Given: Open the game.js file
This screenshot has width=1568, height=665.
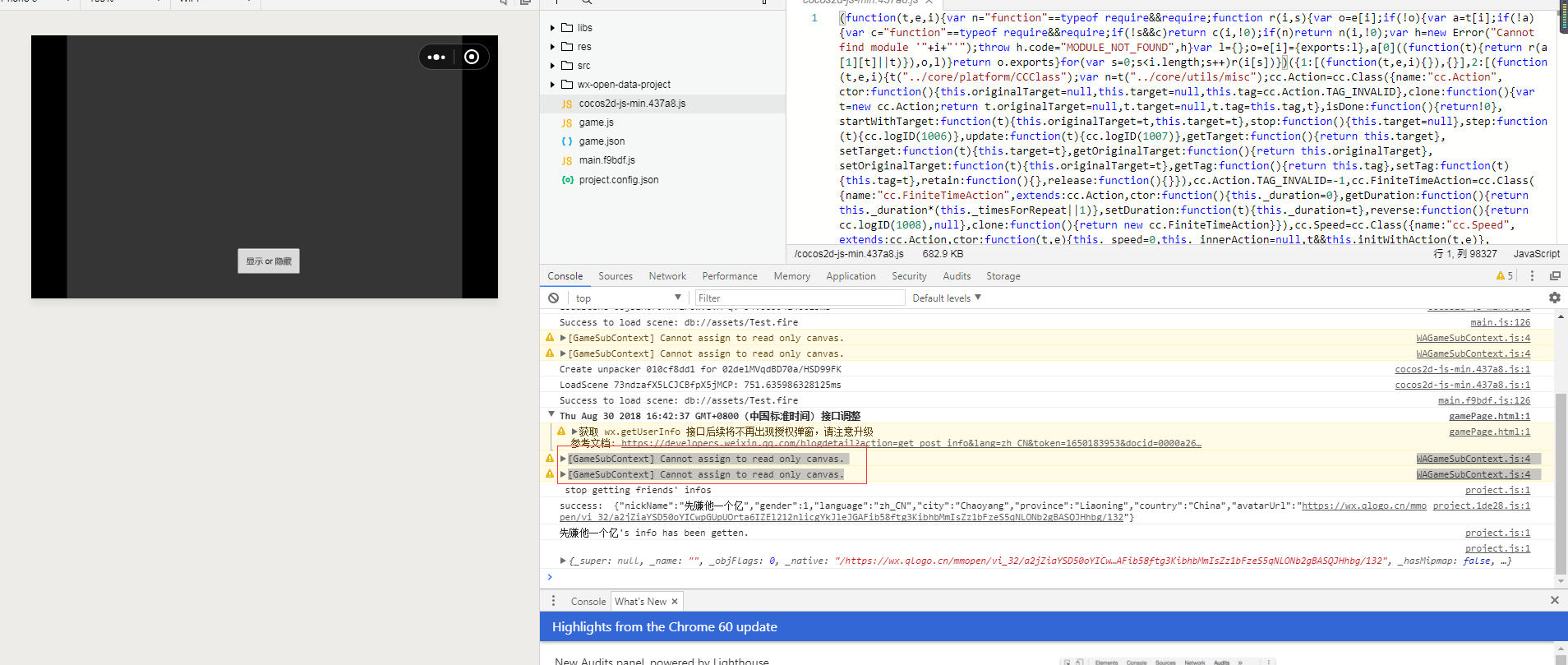Looking at the screenshot, I should pyautogui.click(x=596, y=122).
